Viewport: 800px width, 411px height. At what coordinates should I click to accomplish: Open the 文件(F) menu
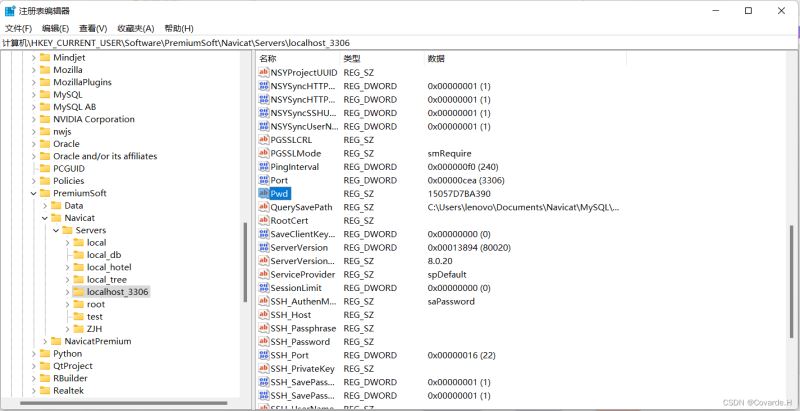pyautogui.click(x=18, y=29)
